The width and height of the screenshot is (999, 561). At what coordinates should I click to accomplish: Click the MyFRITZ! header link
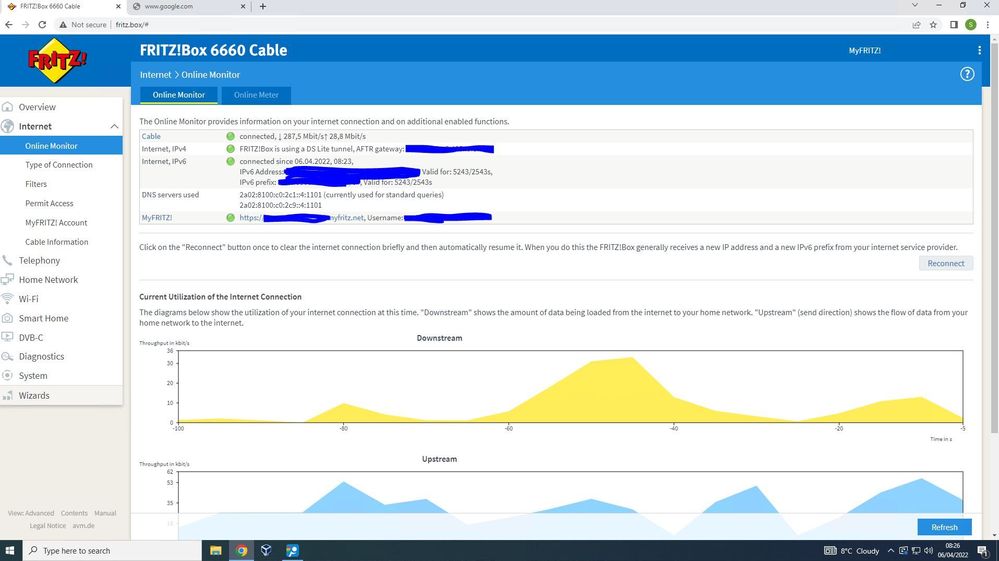[x=865, y=50]
